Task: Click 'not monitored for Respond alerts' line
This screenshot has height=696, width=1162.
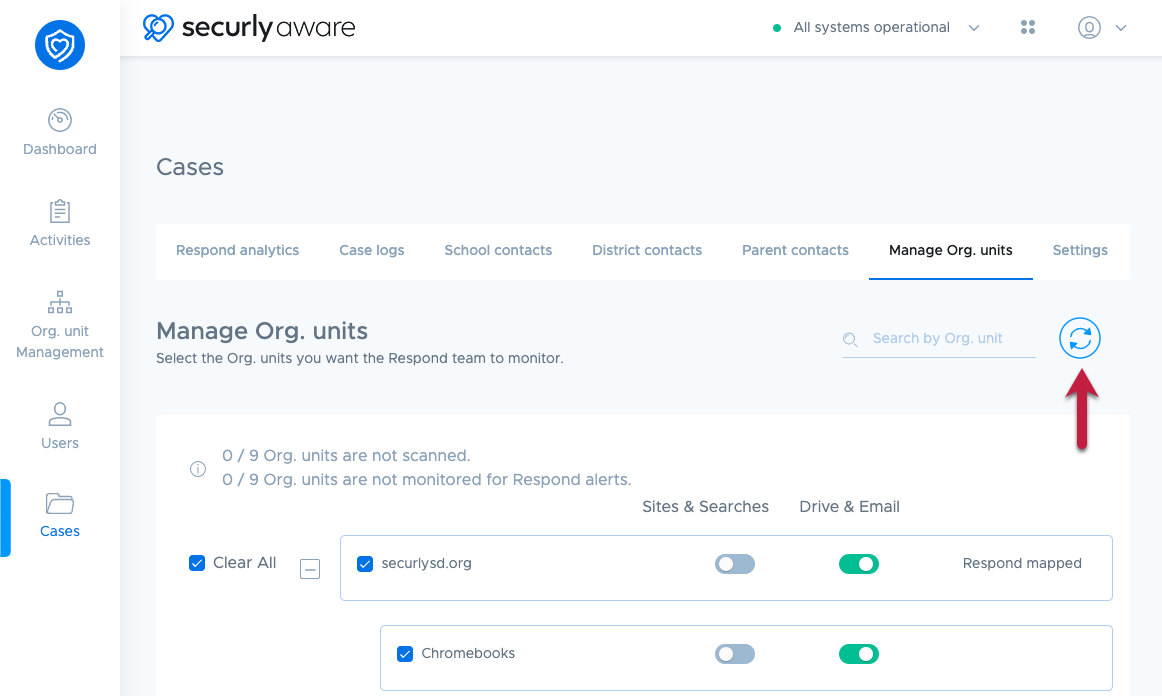Action: point(427,480)
